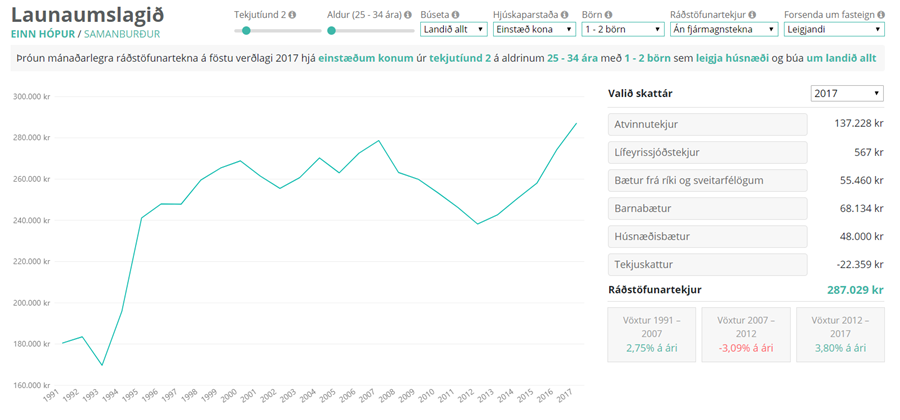Click the 68.134 kr Barnabætur value
Screen dimensions: 900x420
pos(861,208)
